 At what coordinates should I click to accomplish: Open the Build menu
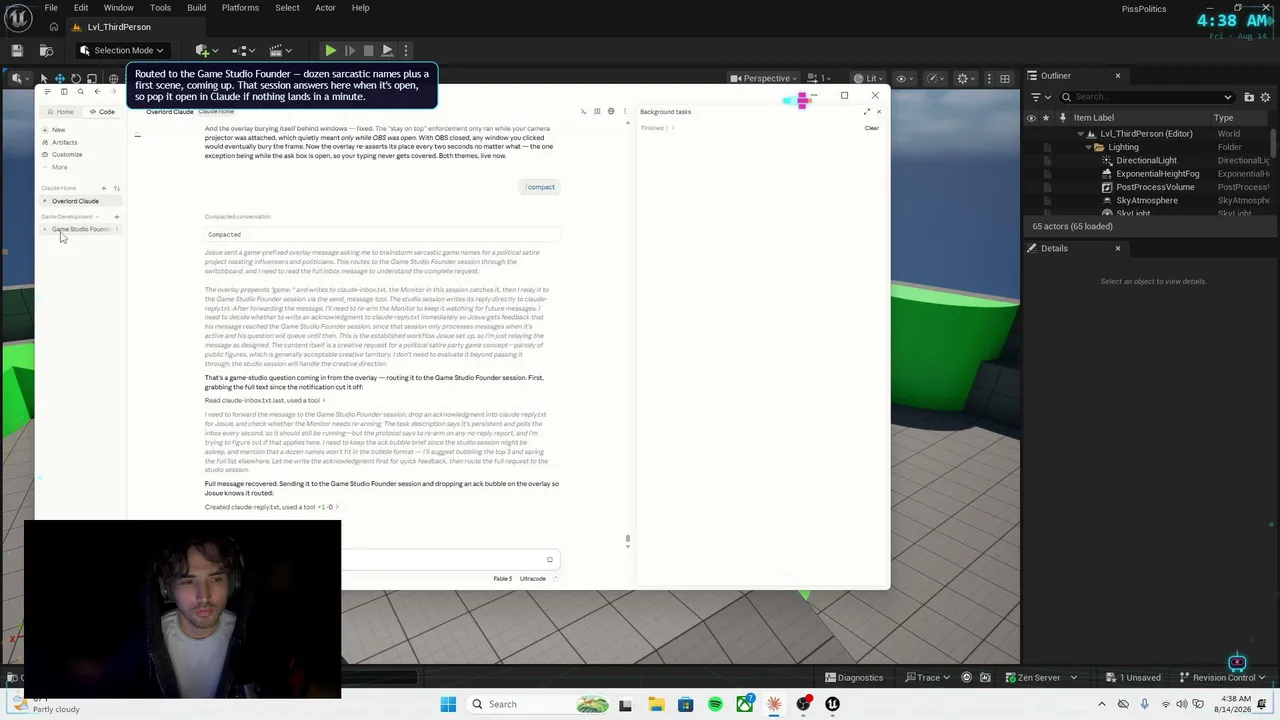(196, 8)
